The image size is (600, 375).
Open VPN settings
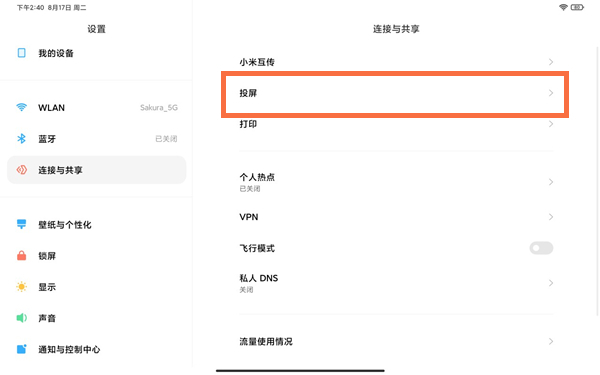coord(396,217)
